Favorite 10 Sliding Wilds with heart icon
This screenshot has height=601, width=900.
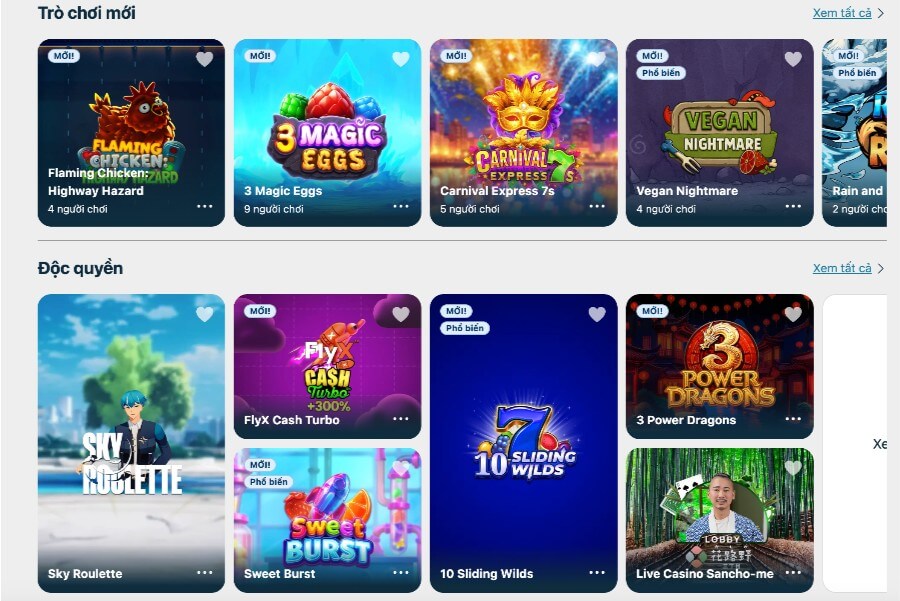pyautogui.click(x=597, y=314)
